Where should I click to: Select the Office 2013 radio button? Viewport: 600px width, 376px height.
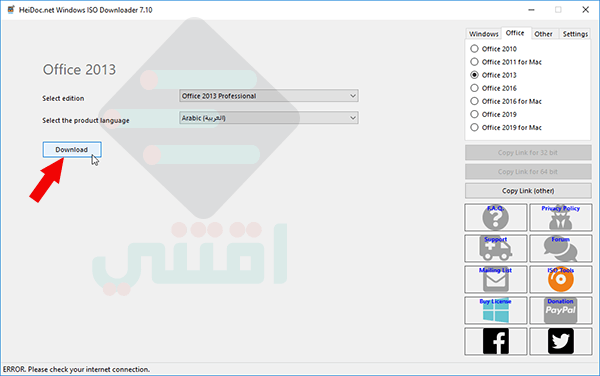[x=474, y=75]
